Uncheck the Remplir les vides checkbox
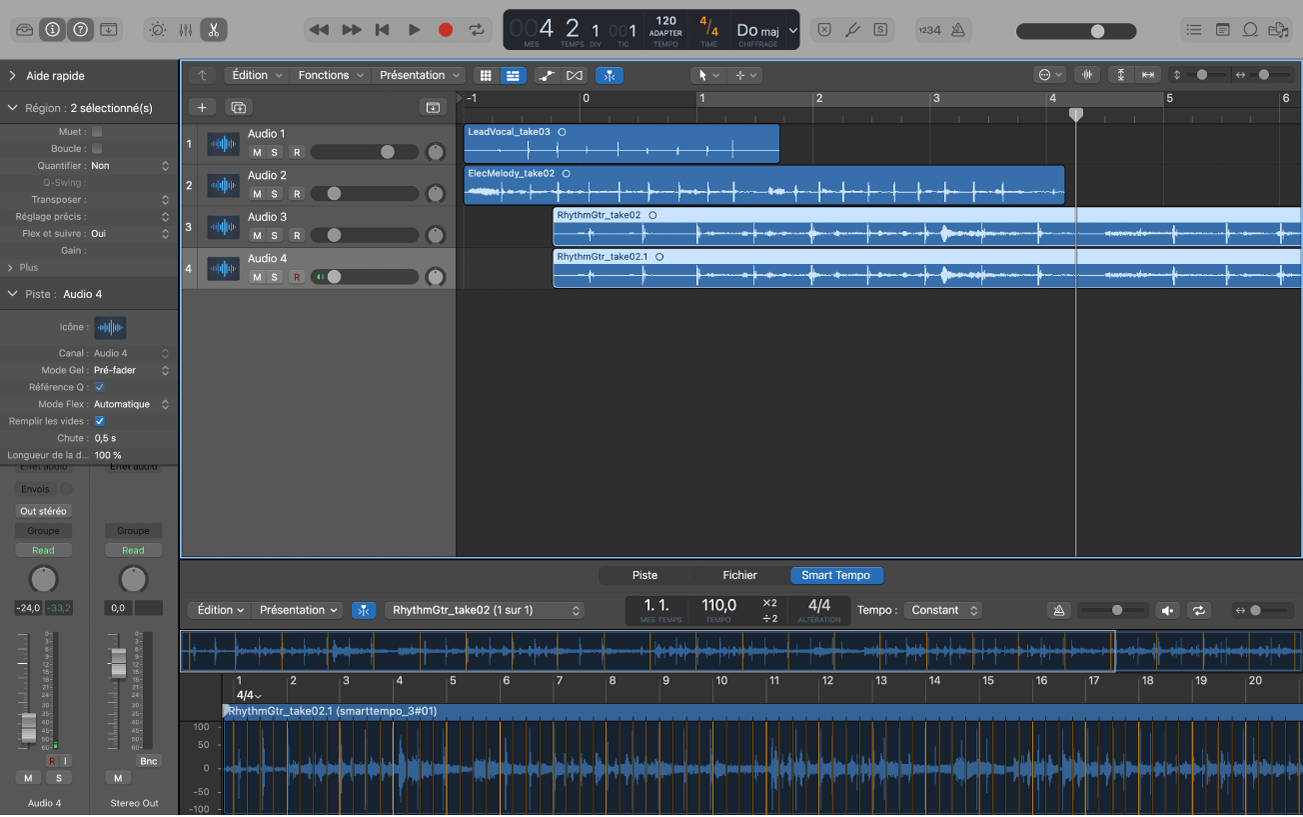 [99, 421]
